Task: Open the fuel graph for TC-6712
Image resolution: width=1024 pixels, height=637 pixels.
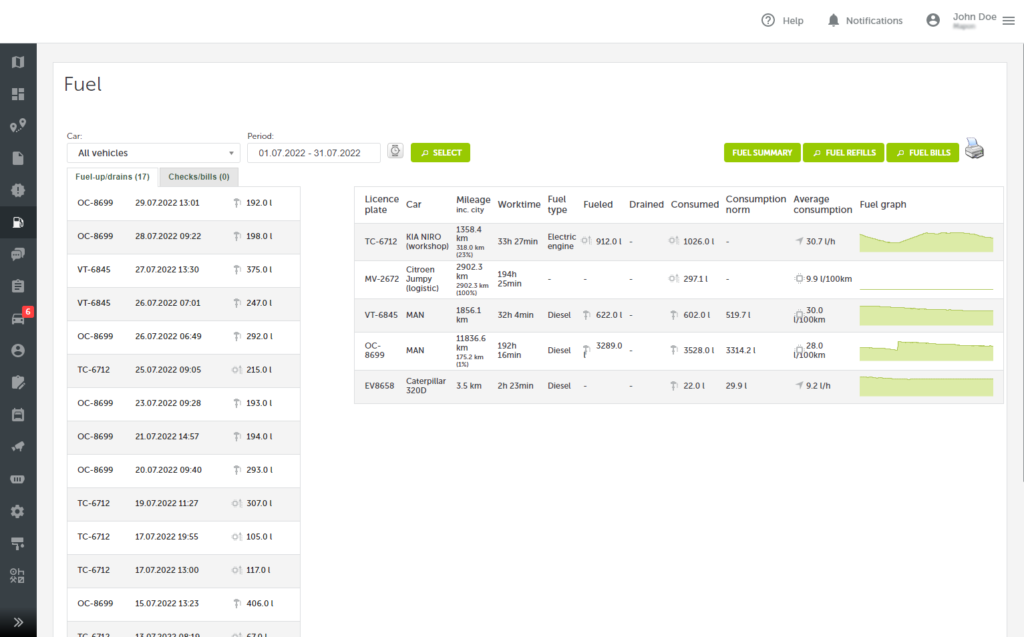Action: 926,242
